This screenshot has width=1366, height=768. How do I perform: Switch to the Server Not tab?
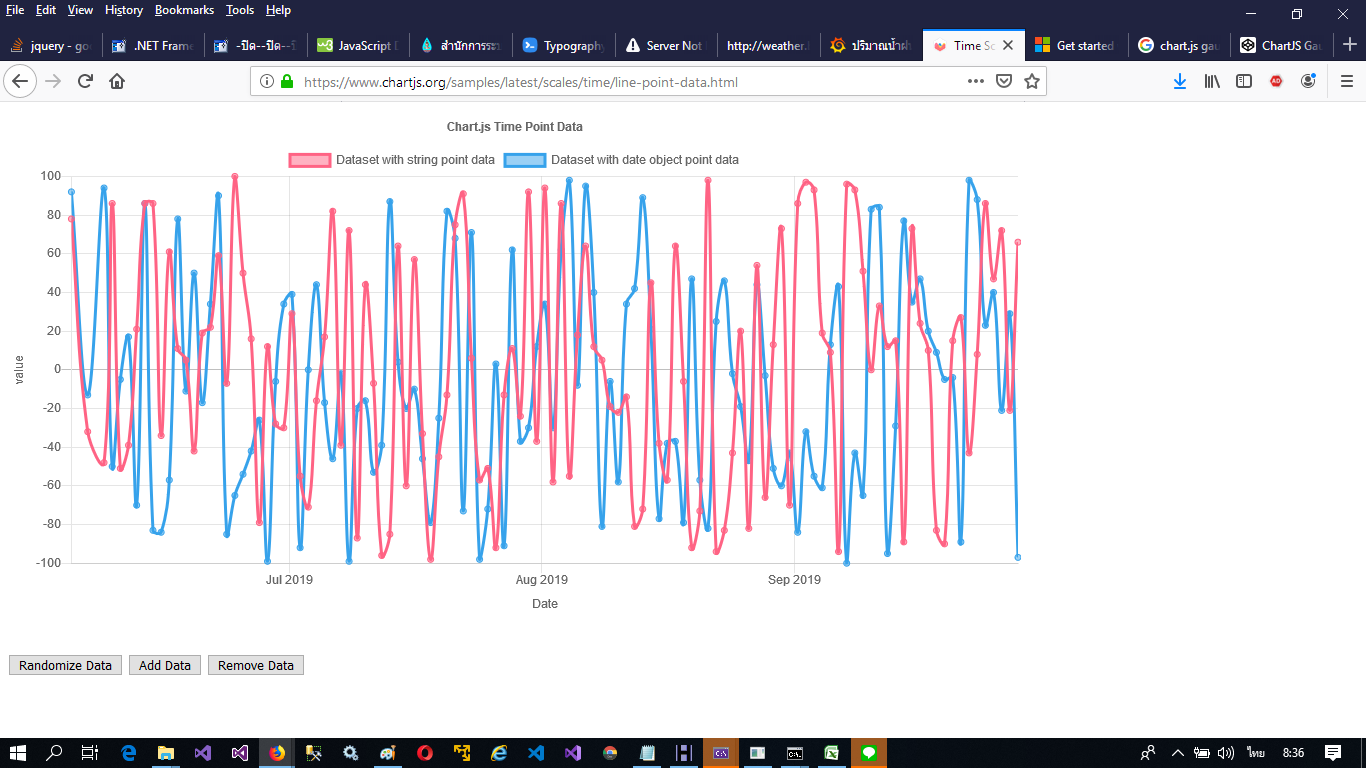click(x=666, y=45)
